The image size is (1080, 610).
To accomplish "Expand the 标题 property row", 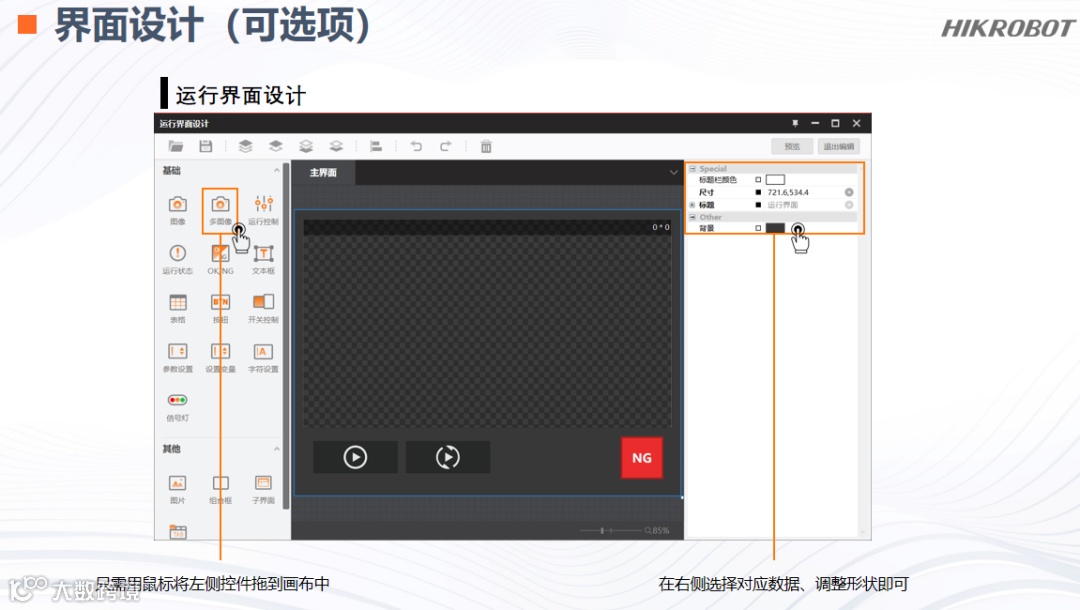I will coord(693,204).
